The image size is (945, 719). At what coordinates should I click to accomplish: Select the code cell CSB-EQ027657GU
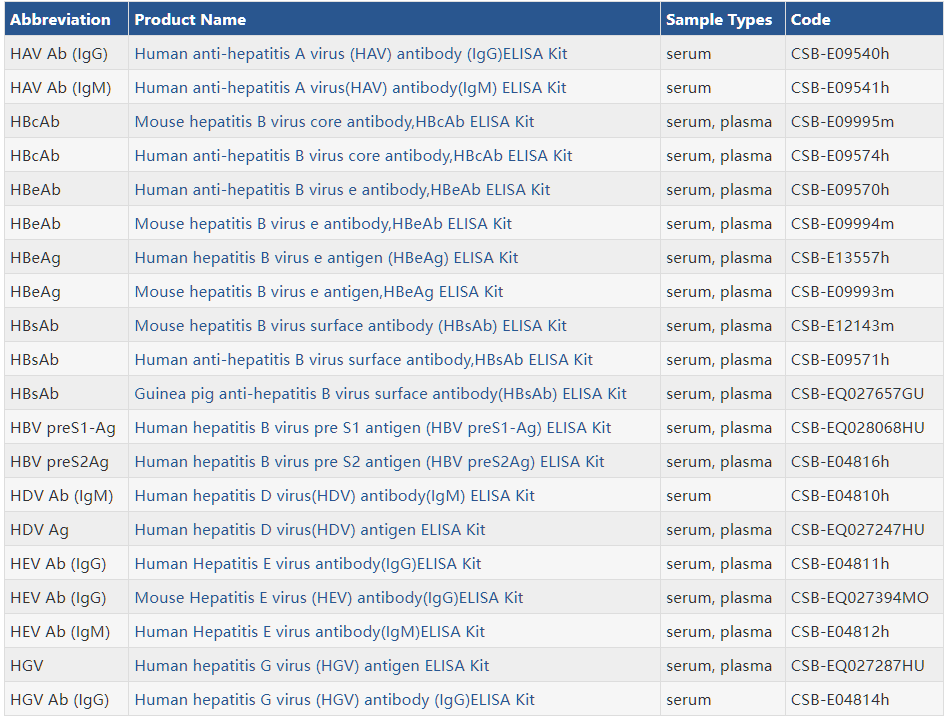(x=857, y=394)
